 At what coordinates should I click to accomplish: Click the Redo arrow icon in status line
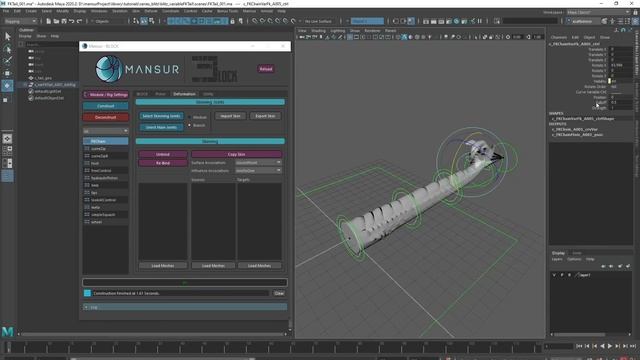click(79, 21)
